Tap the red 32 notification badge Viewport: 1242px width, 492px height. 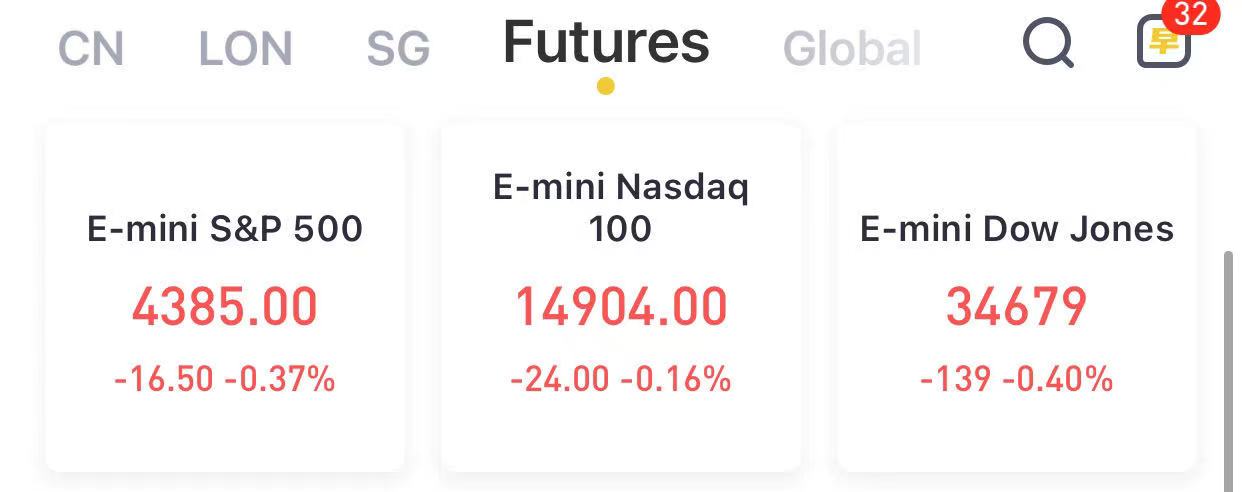point(1192,15)
